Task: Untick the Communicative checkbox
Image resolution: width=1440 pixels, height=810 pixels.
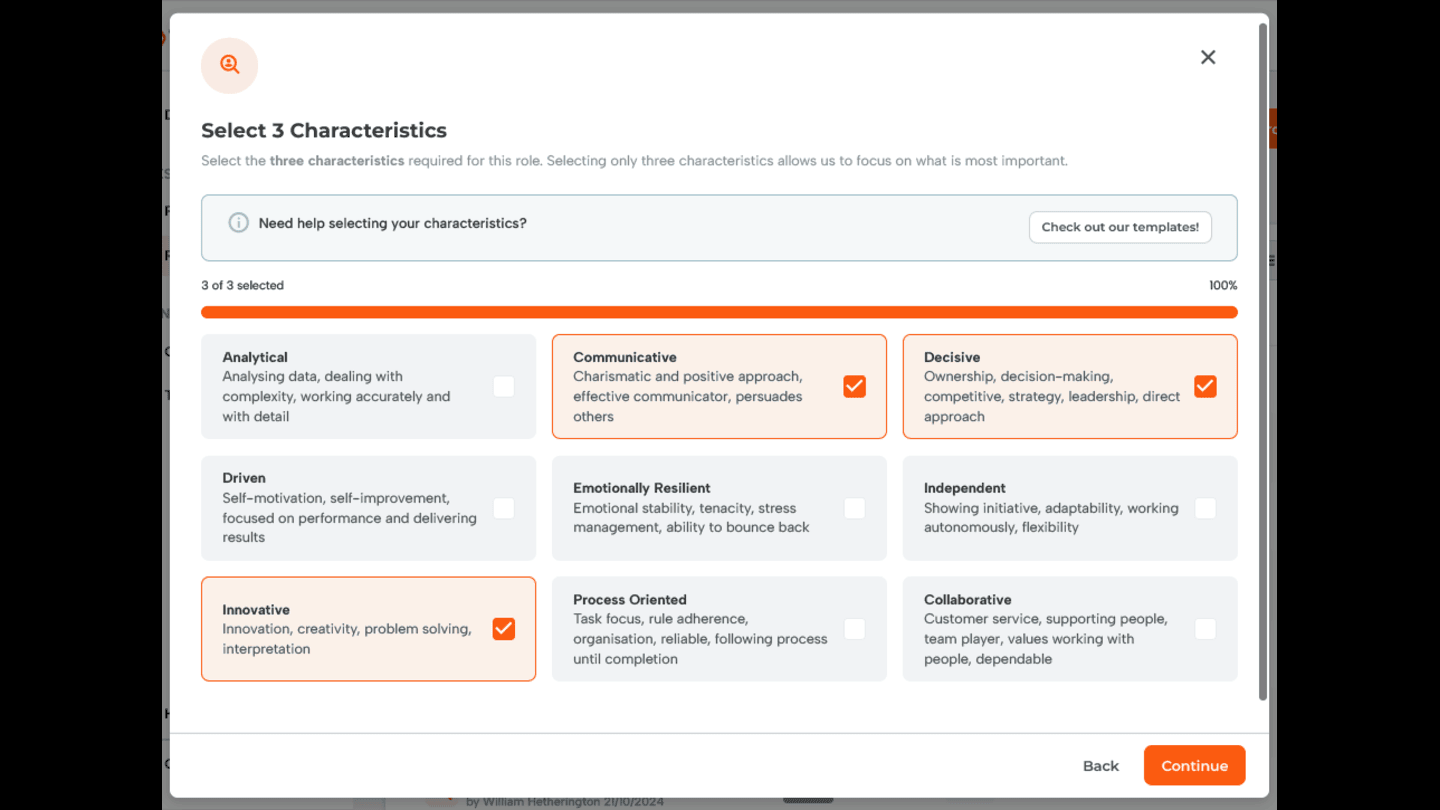Action: (x=854, y=386)
